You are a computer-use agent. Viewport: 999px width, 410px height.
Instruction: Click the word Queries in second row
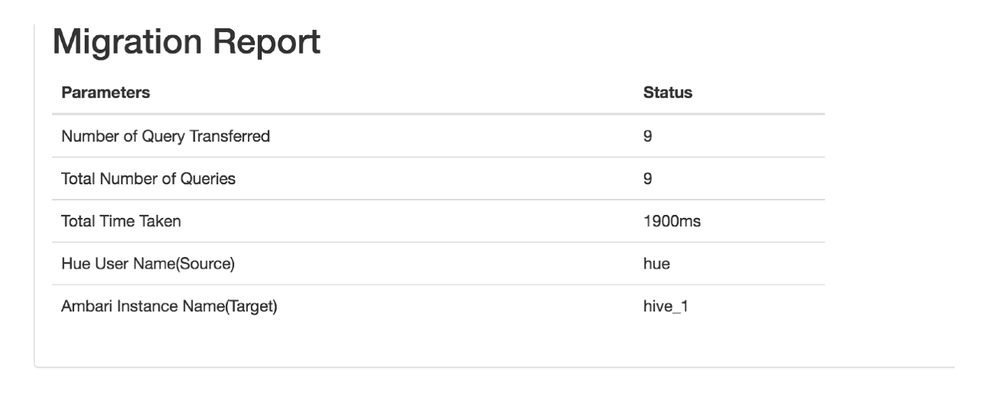tap(208, 179)
